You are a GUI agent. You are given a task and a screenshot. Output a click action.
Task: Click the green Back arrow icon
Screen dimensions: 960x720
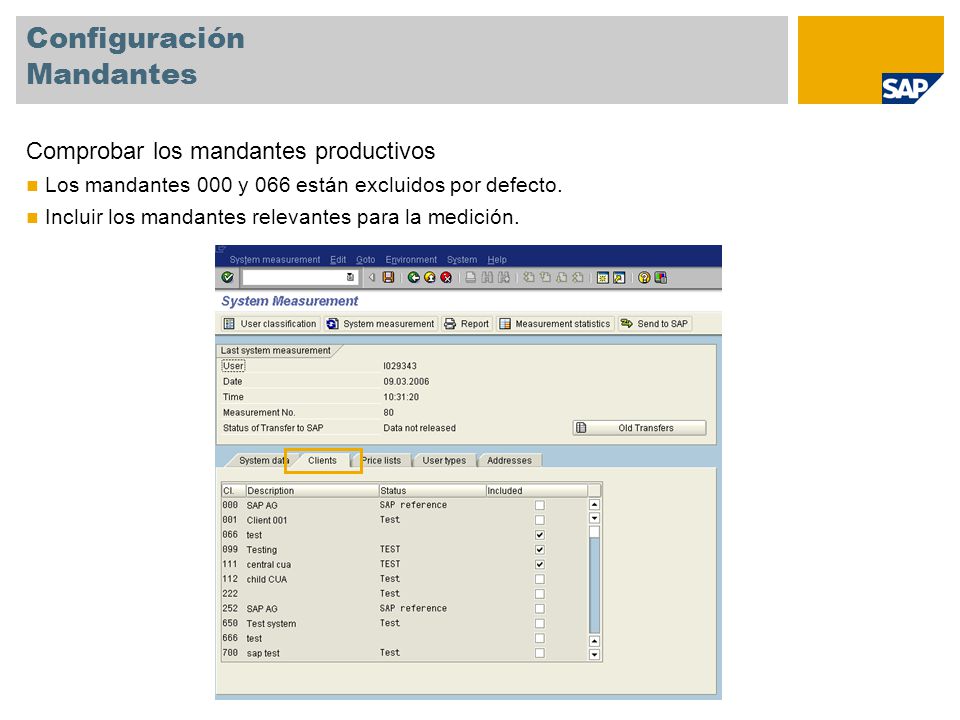[413, 277]
